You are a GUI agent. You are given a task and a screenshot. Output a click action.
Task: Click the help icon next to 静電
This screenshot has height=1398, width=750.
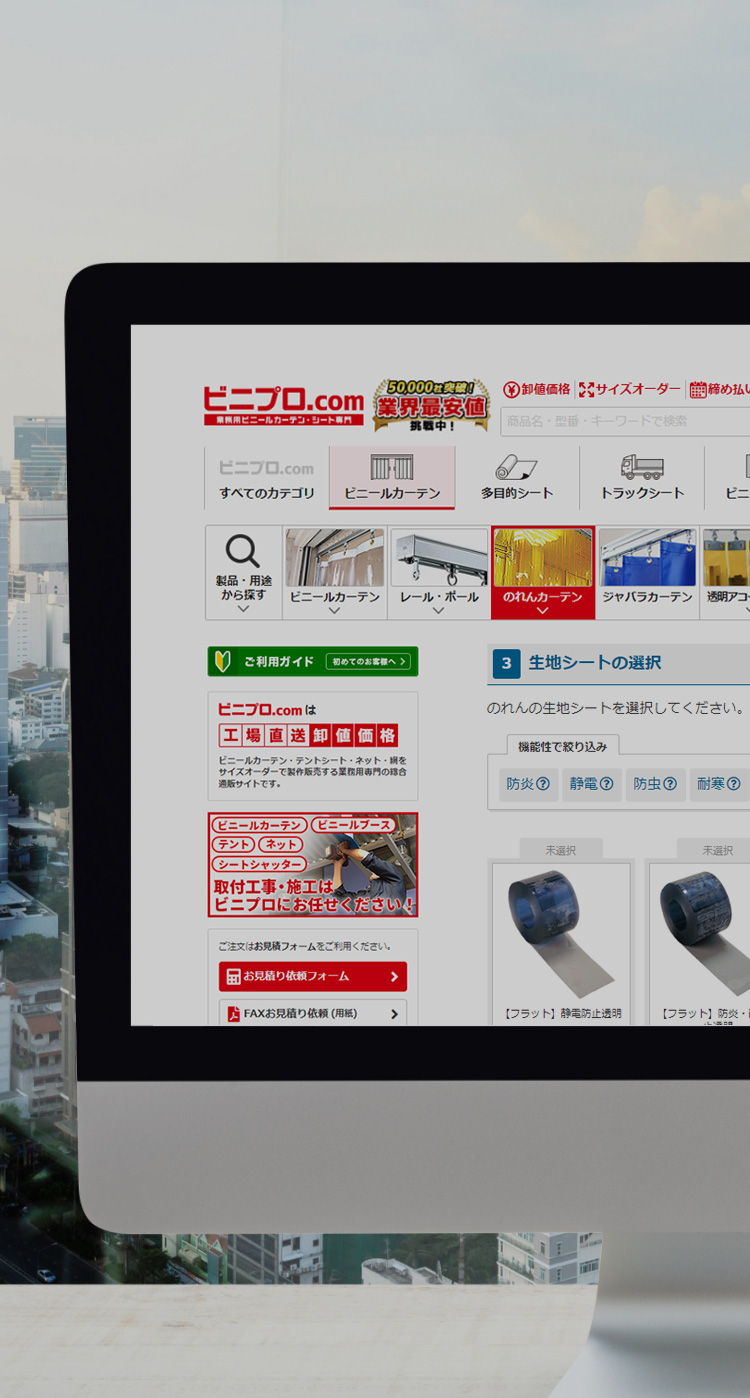[606, 784]
